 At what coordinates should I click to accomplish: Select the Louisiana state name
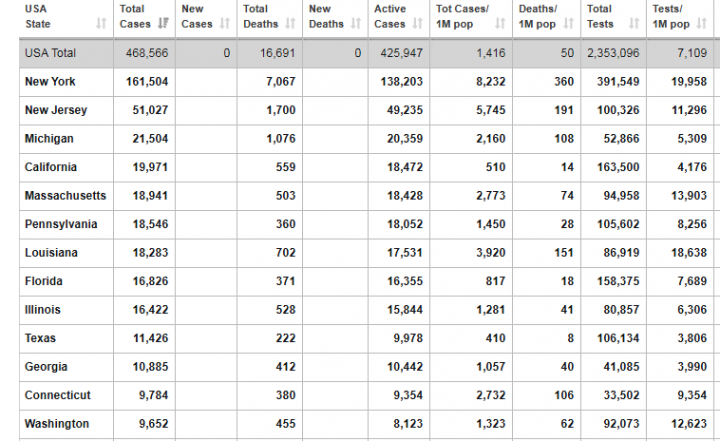(x=51, y=253)
